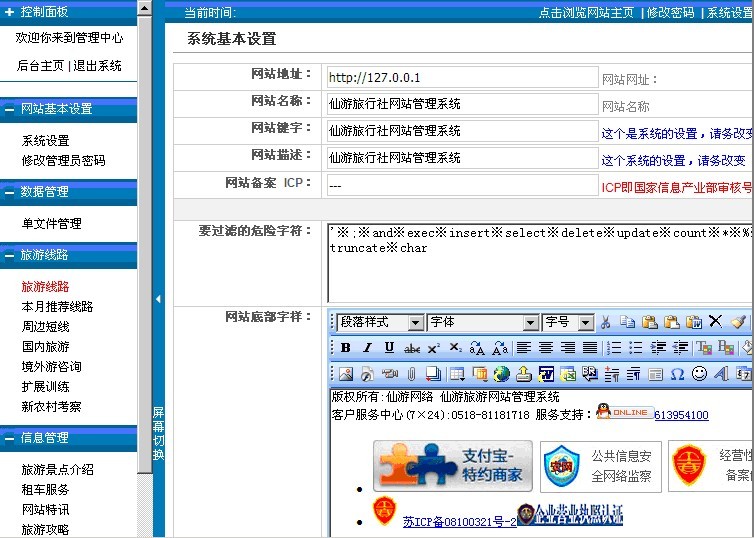Click the cut scissors icon
Viewport: 754px width, 538px height.
coord(605,322)
